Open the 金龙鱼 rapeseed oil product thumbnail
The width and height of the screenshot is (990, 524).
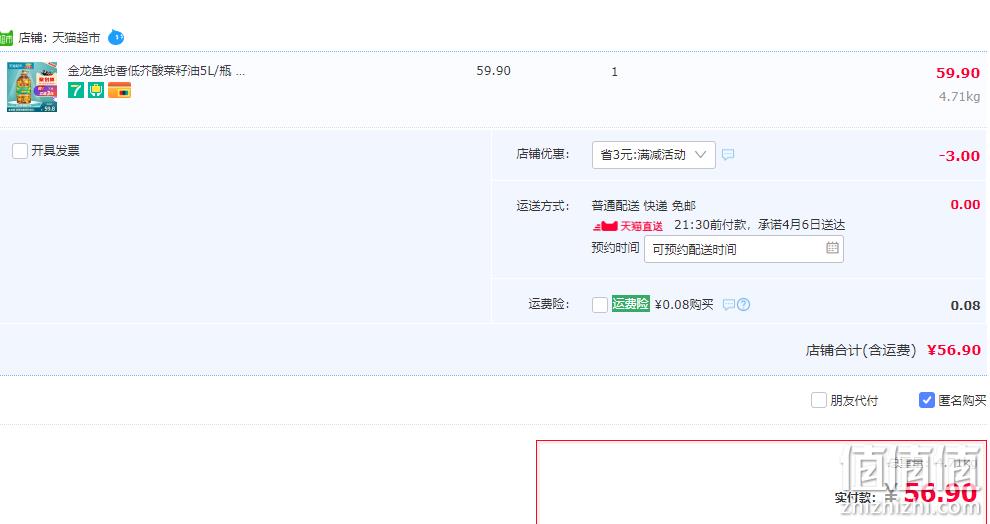tap(32, 87)
